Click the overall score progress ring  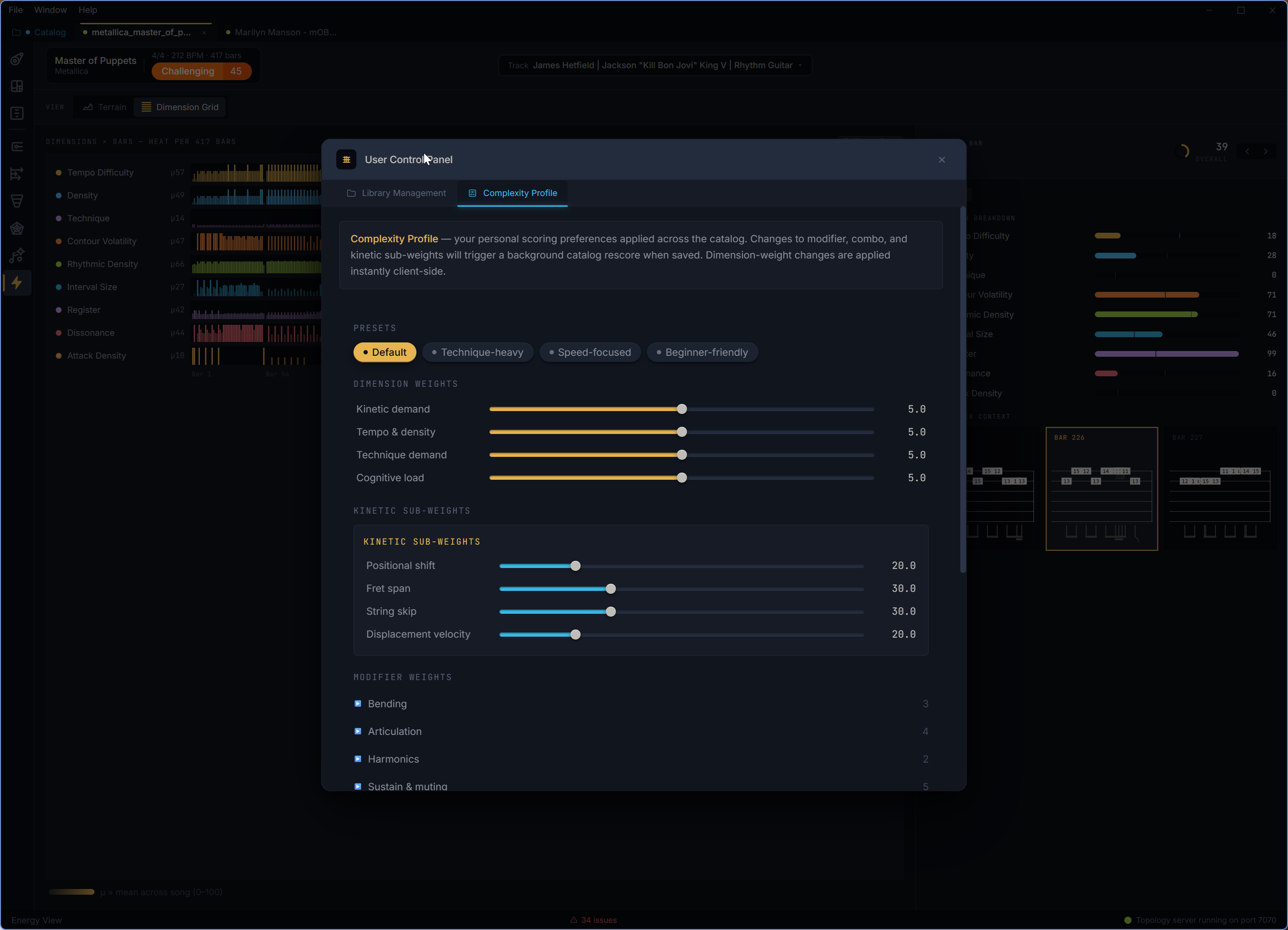(x=1183, y=151)
